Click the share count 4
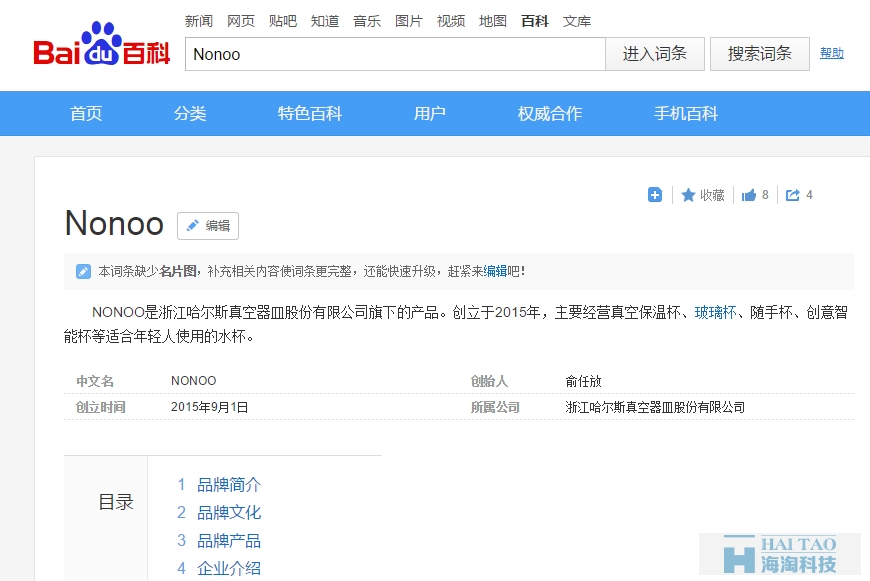The height and width of the screenshot is (581, 870). point(809,195)
